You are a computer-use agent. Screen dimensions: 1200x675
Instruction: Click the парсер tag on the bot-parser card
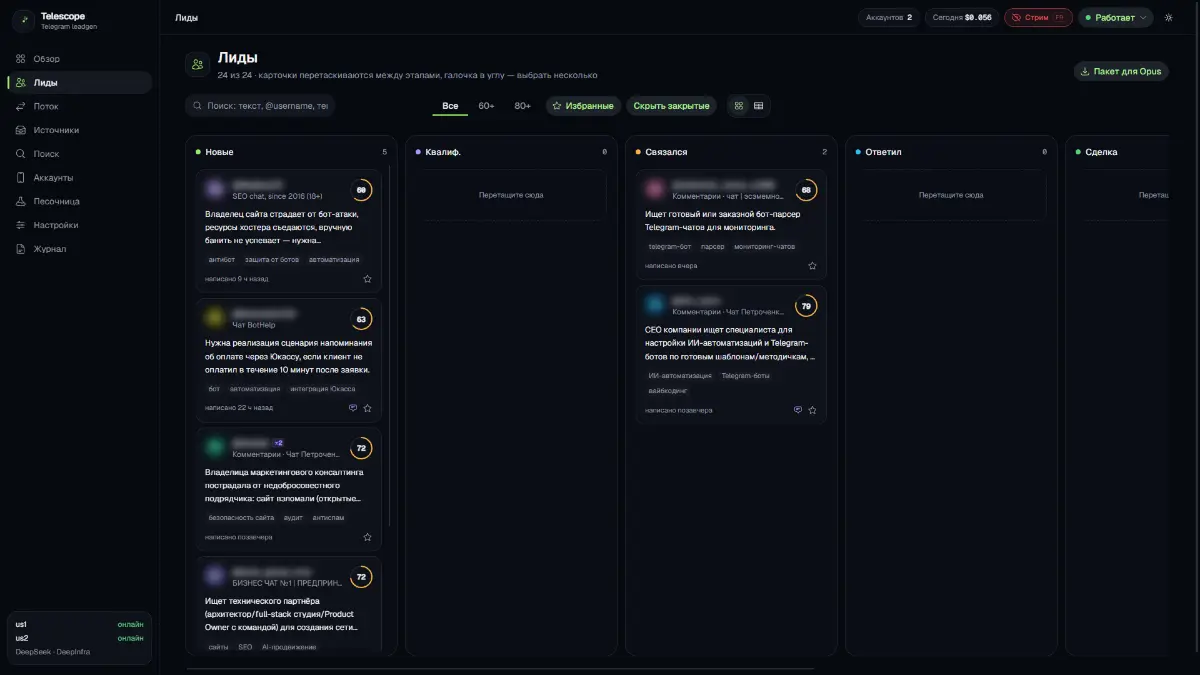(x=712, y=246)
